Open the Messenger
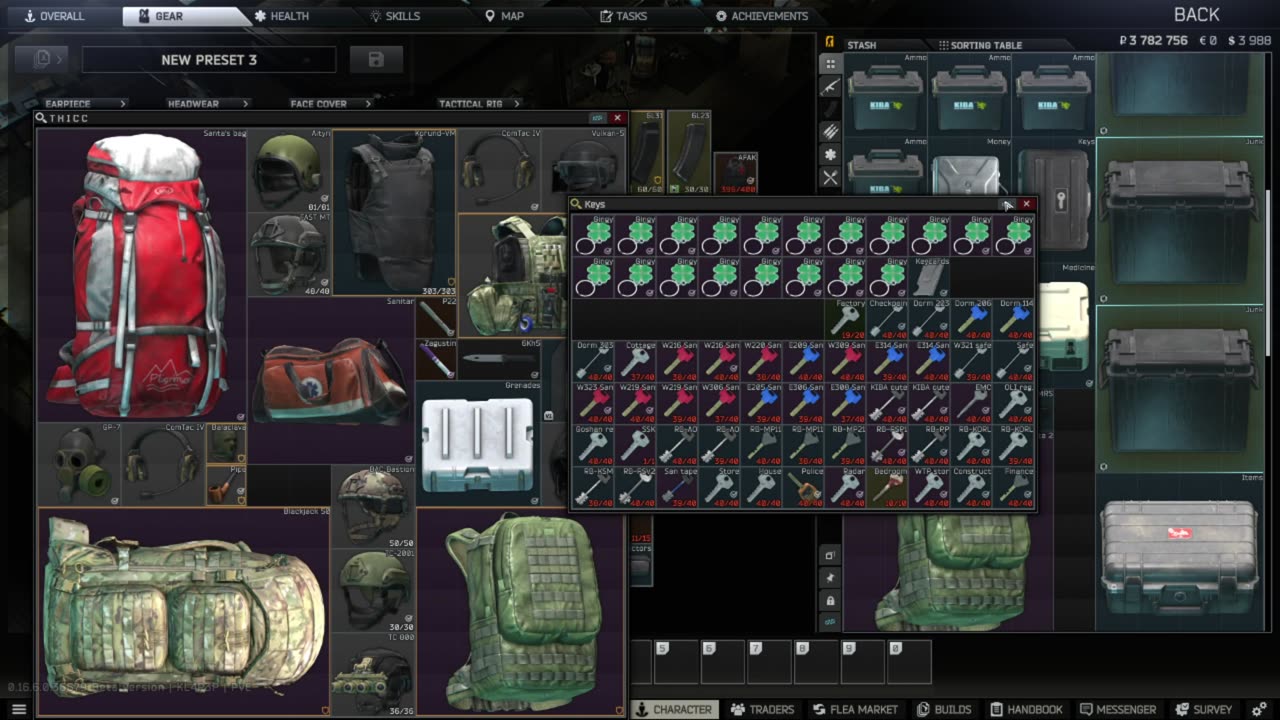Viewport: 1280px width, 720px height. [1118, 709]
